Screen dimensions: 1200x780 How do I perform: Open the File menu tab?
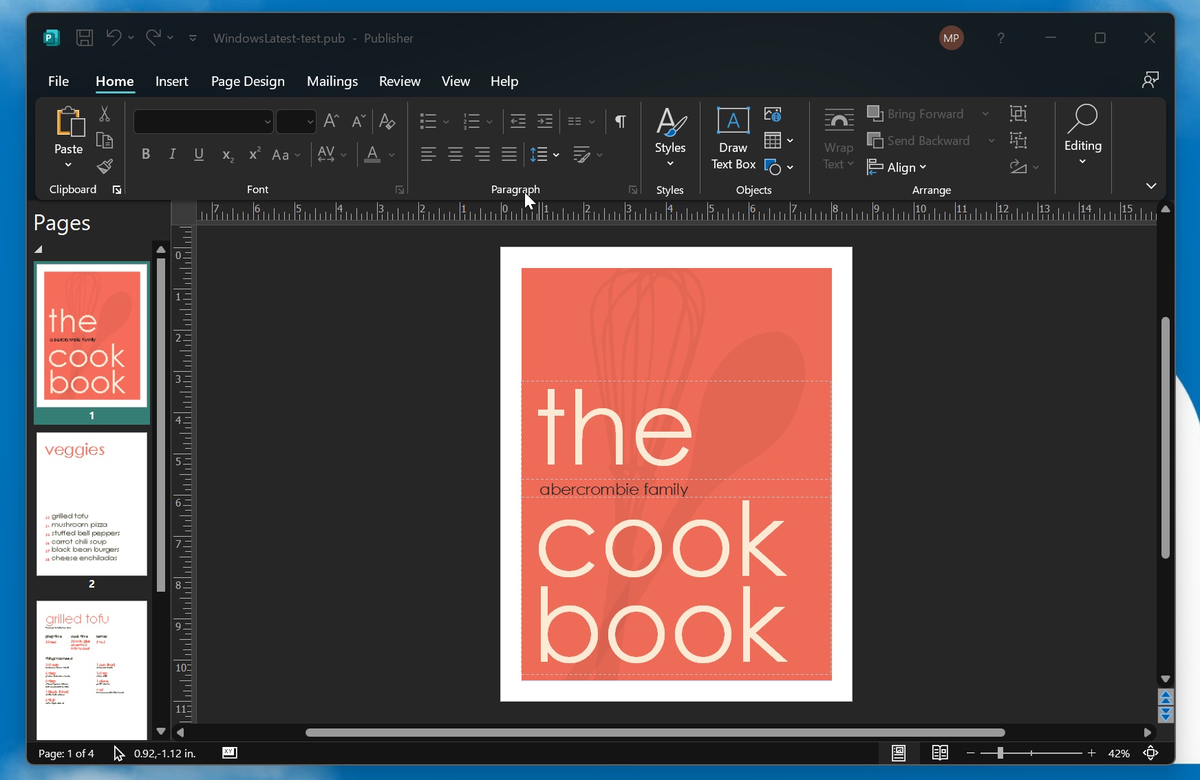tap(59, 81)
